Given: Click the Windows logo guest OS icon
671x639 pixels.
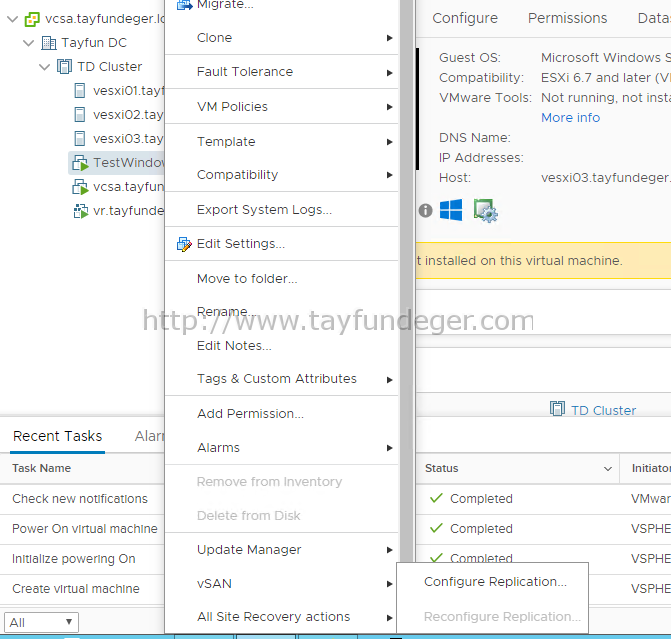Looking at the screenshot, I should pyautogui.click(x=451, y=210).
